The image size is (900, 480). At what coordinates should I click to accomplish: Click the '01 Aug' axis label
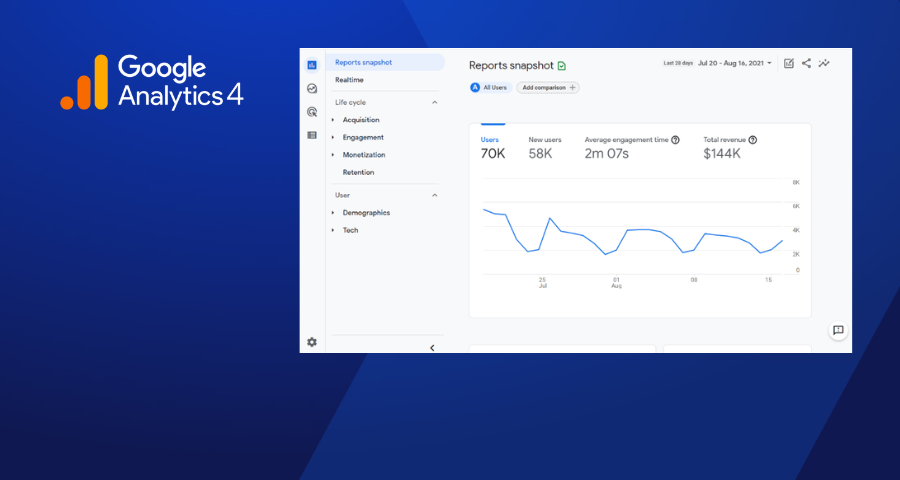pyautogui.click(x=616, y=282)
